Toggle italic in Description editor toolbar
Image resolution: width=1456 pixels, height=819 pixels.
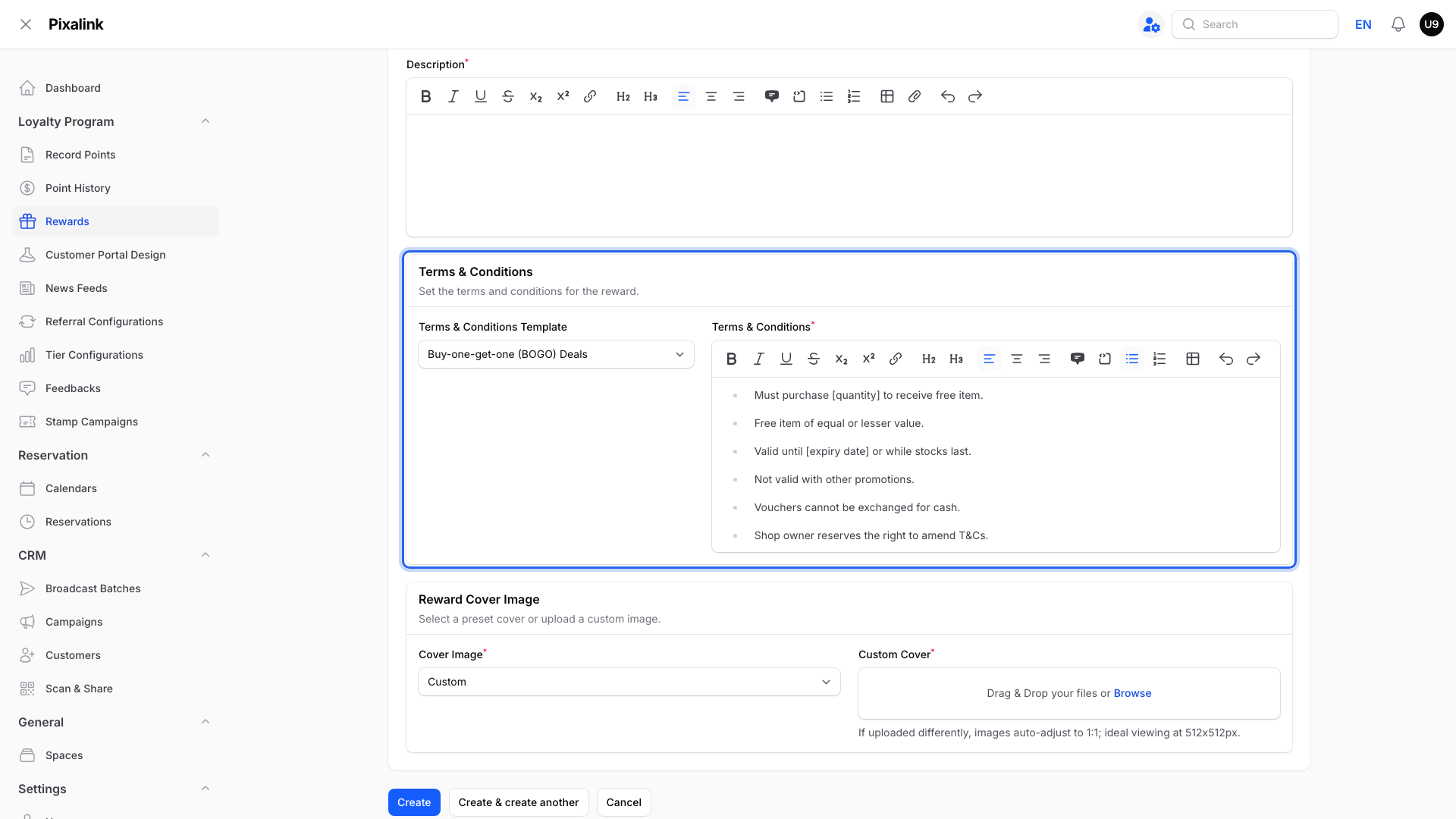point(453,96)
